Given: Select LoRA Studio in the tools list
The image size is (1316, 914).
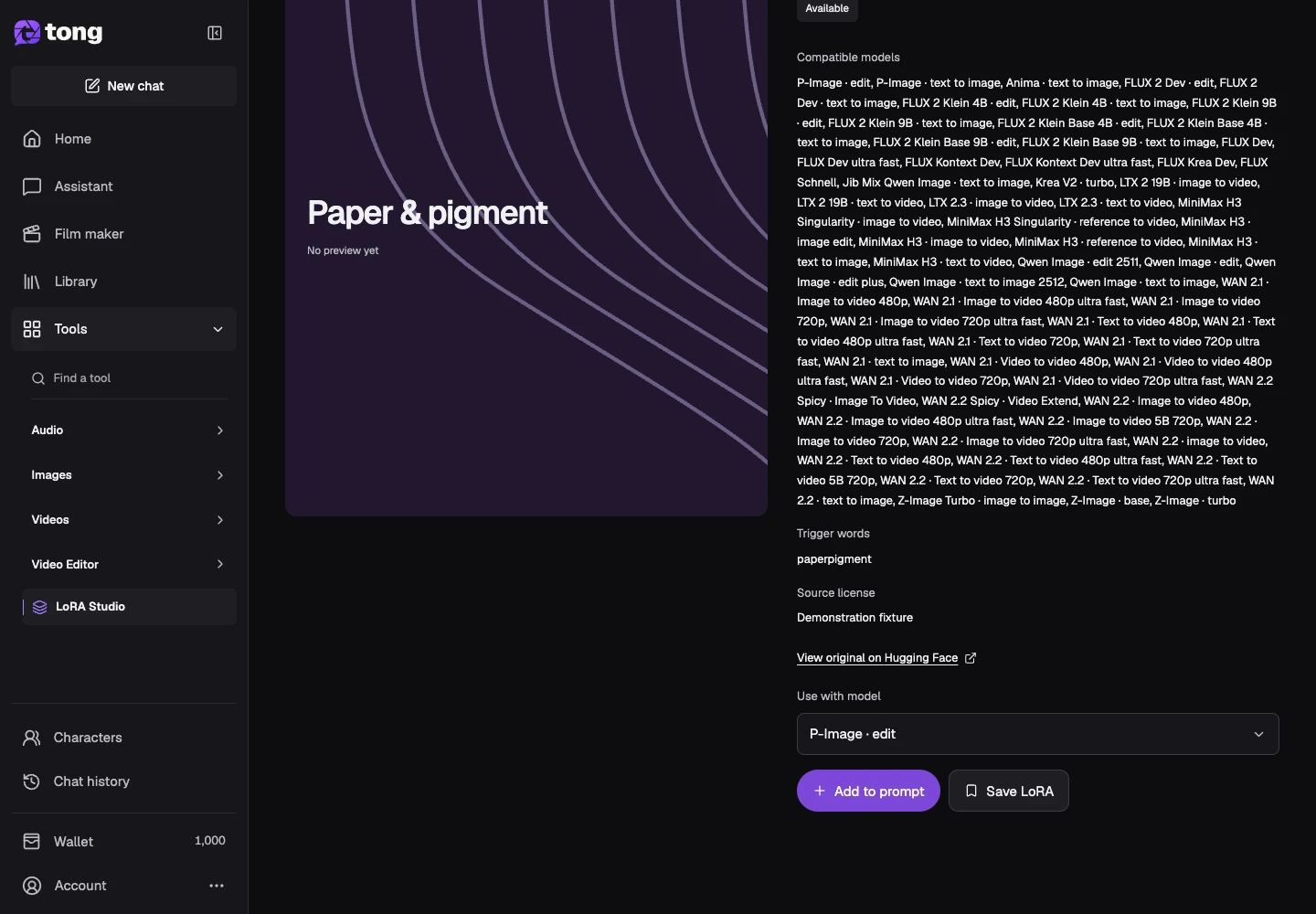Looking at the screenshot, I should click(x=130, y=607).
